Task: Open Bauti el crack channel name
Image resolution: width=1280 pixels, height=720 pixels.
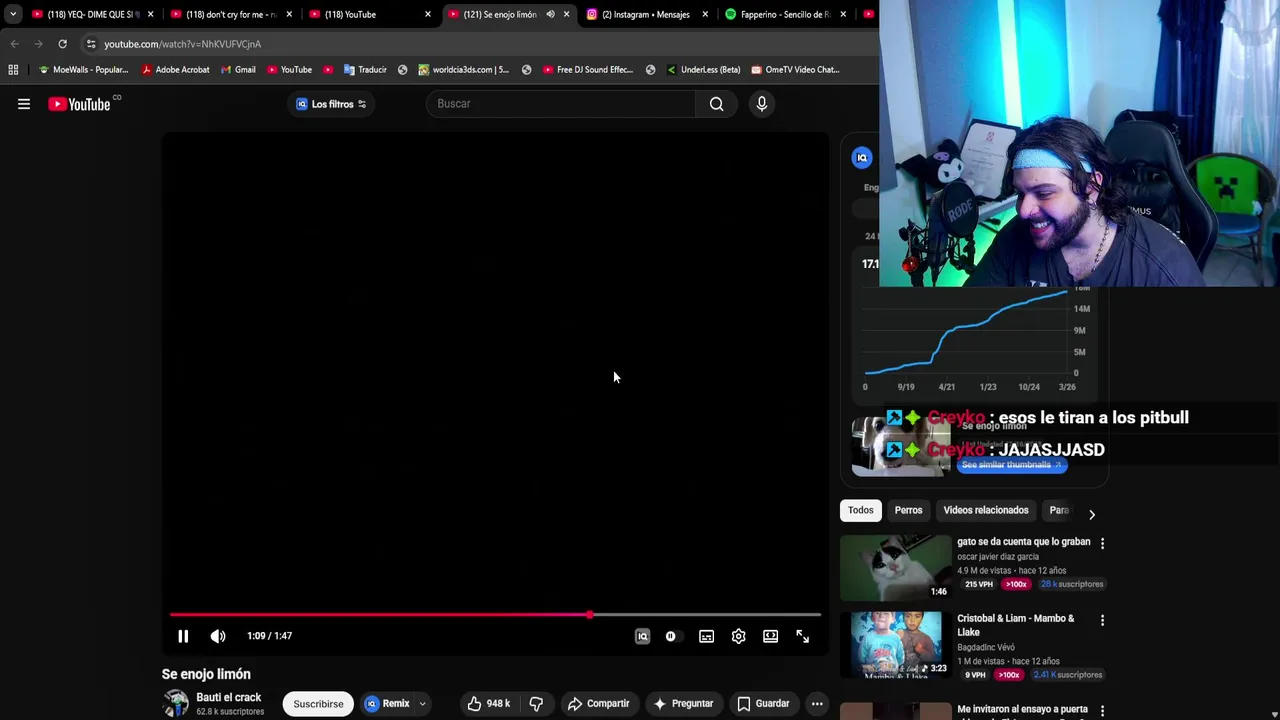Action: (x=229, y=697)
